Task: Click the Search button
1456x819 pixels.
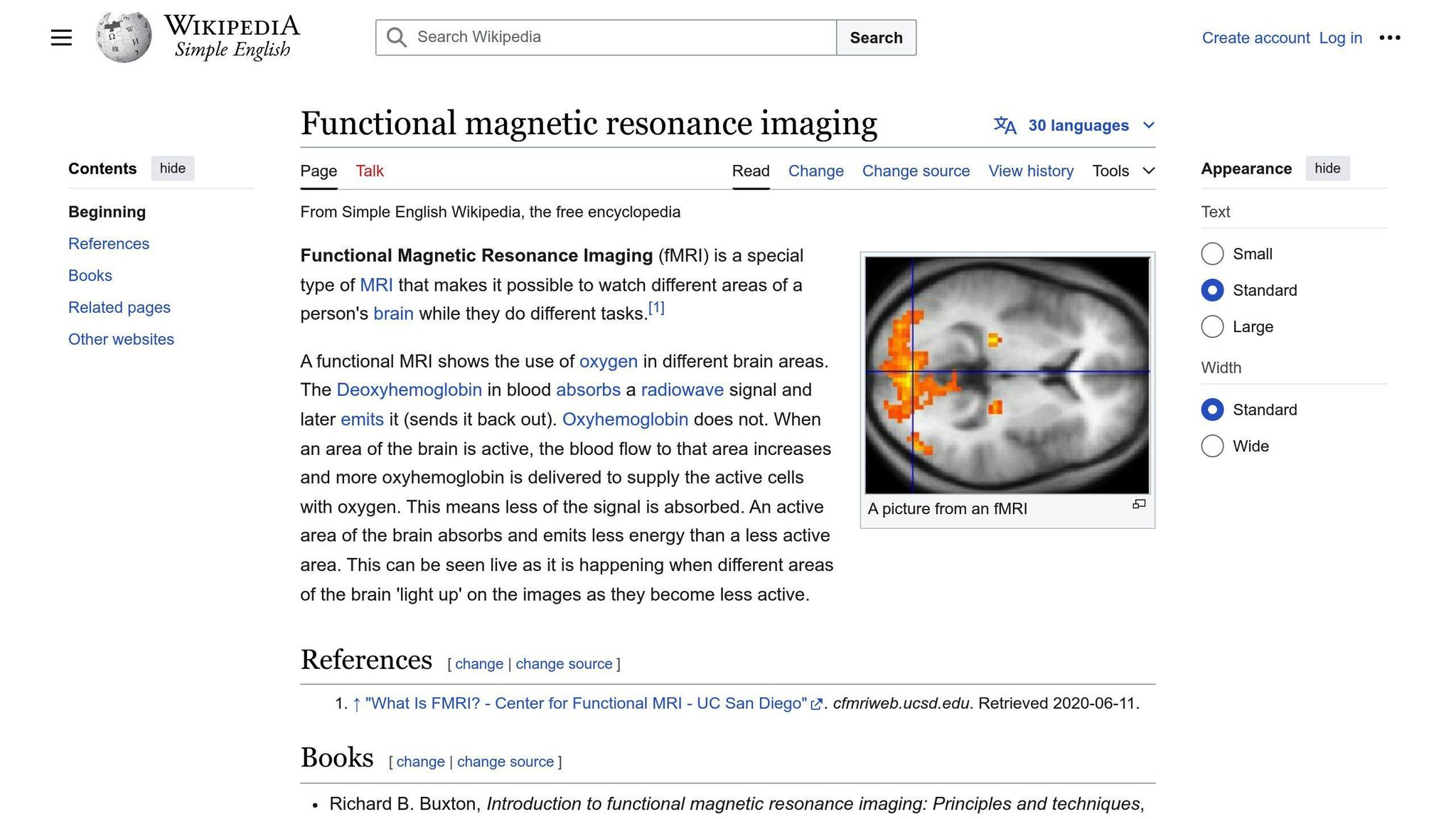Action: [876, 37]
